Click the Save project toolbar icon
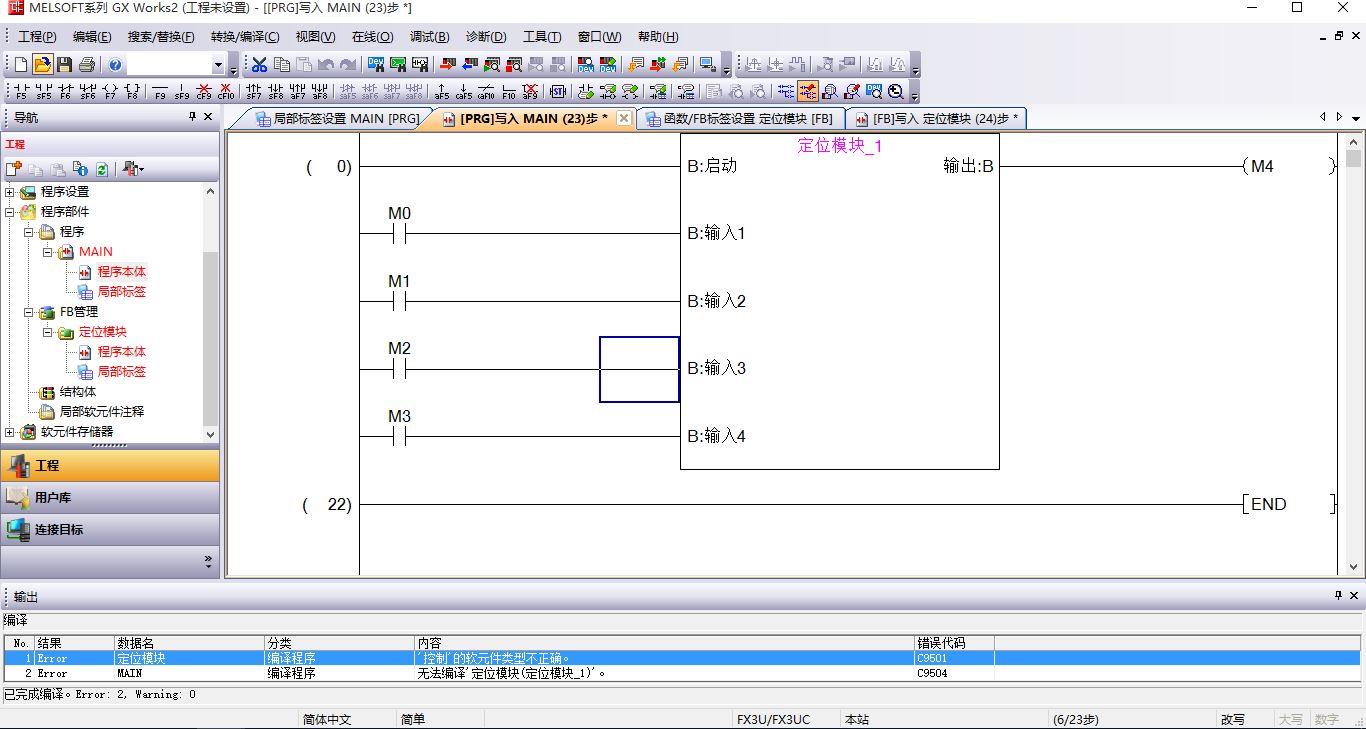Image resolution: width=1366 pixels, height=729 pixels. click(x=64, y=65)
